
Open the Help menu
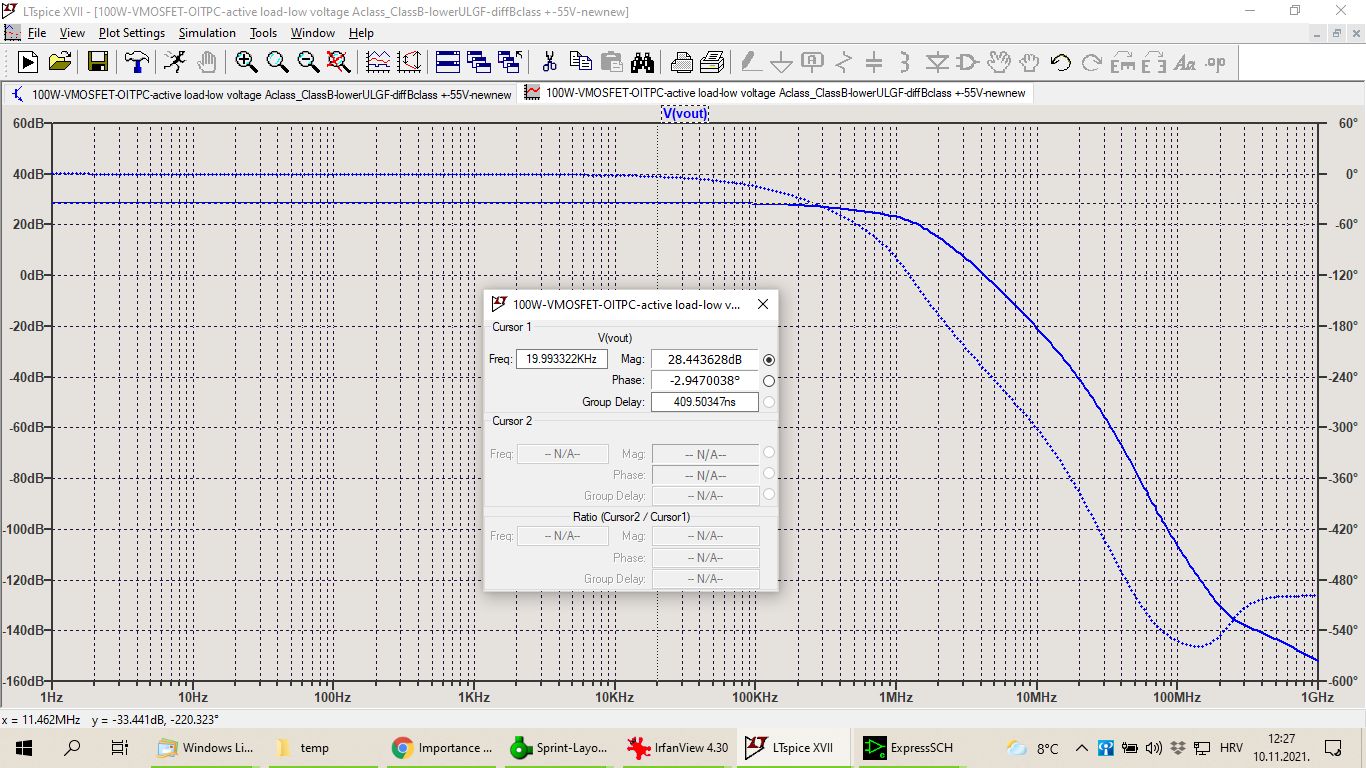pos(361,33)
